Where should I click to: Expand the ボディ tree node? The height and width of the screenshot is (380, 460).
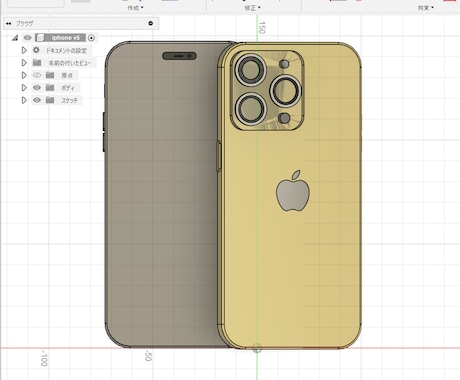pyautogui.click(x=24, y=88)
